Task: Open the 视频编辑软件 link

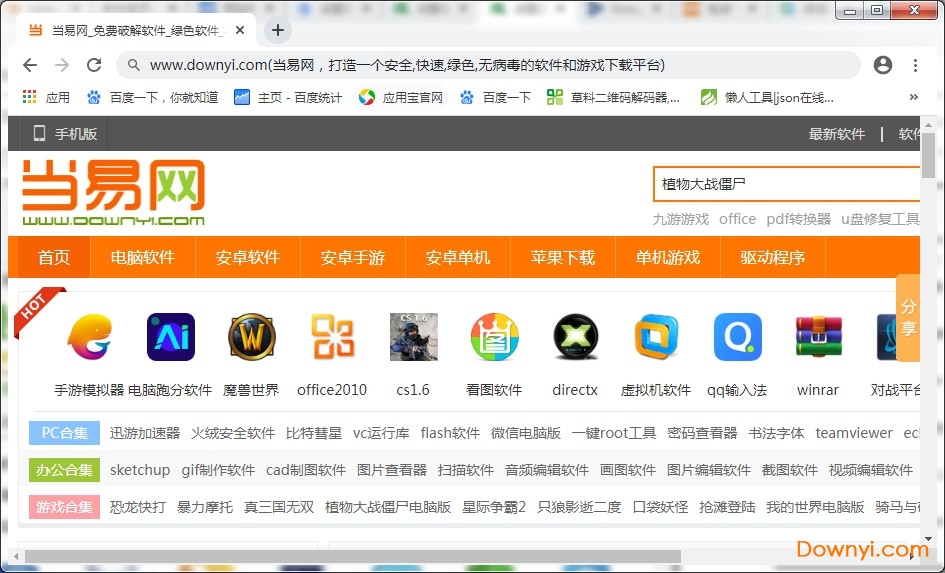Action: [x=870, y=470]
